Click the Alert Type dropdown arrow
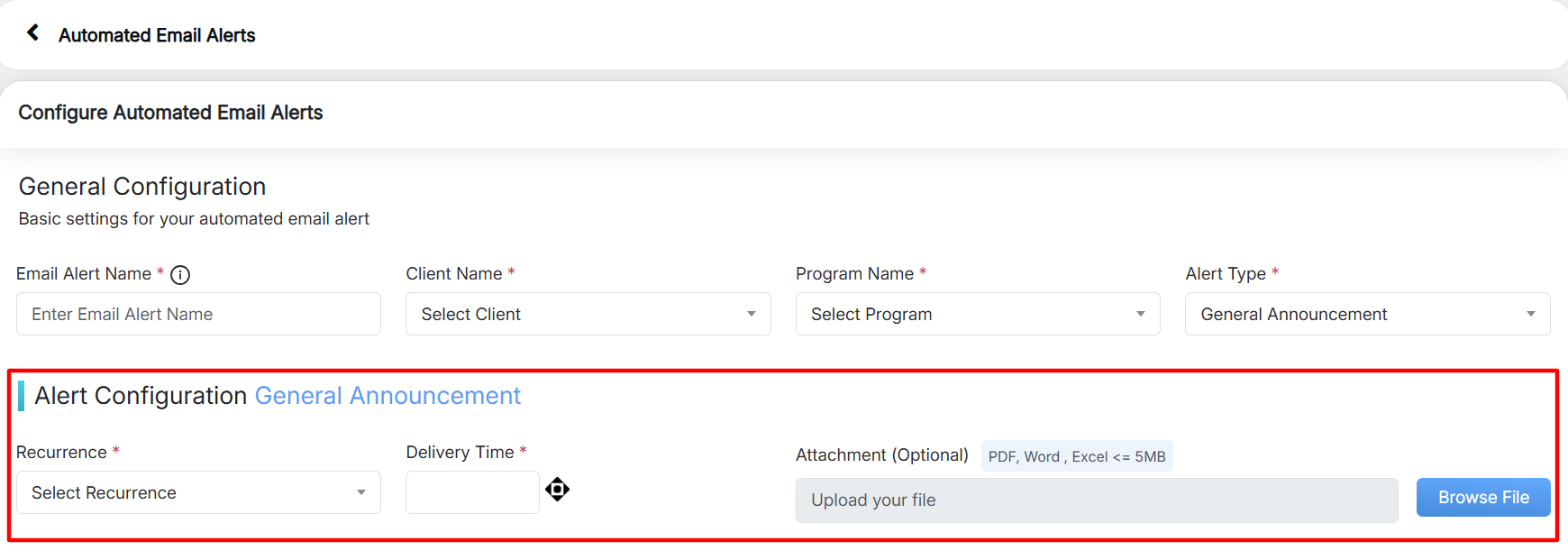Screen dimensions: 1568x560 coord(1530,314)
